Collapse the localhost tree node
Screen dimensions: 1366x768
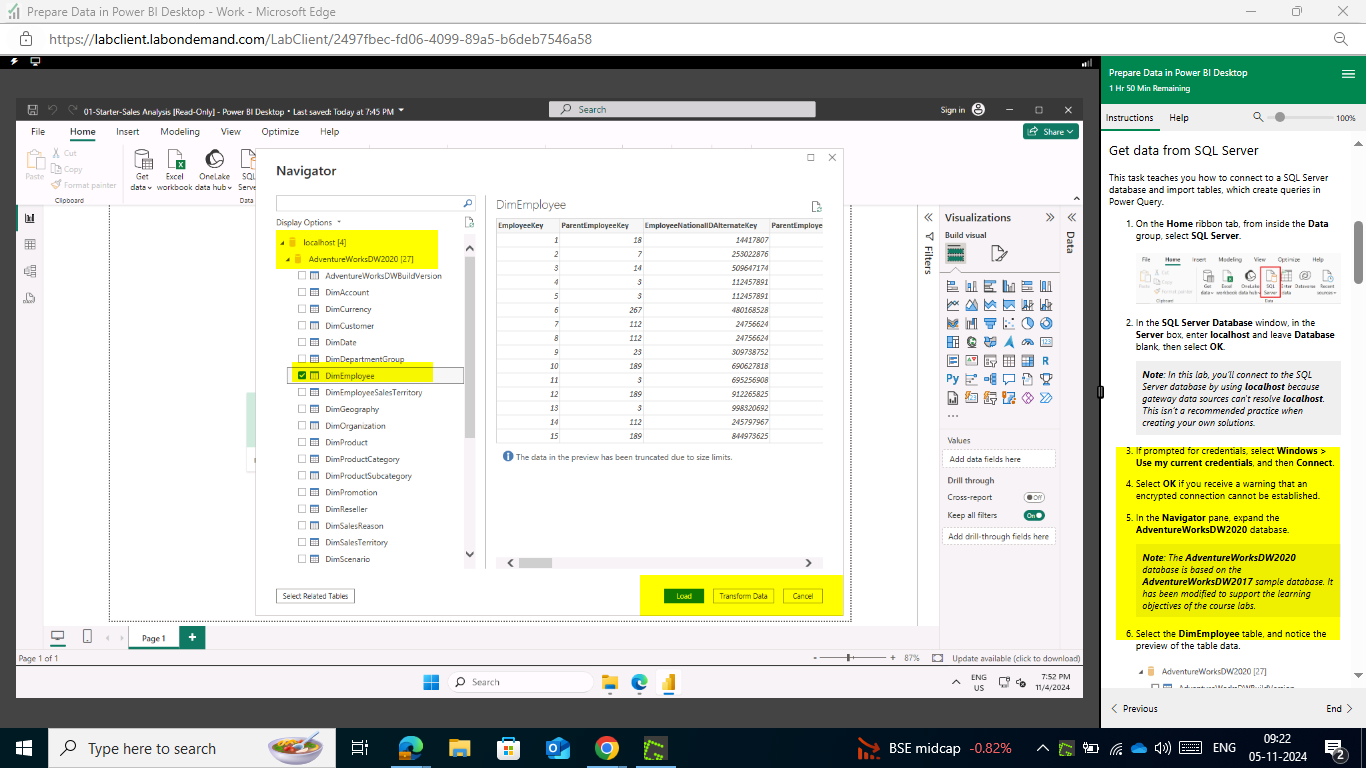281,243
